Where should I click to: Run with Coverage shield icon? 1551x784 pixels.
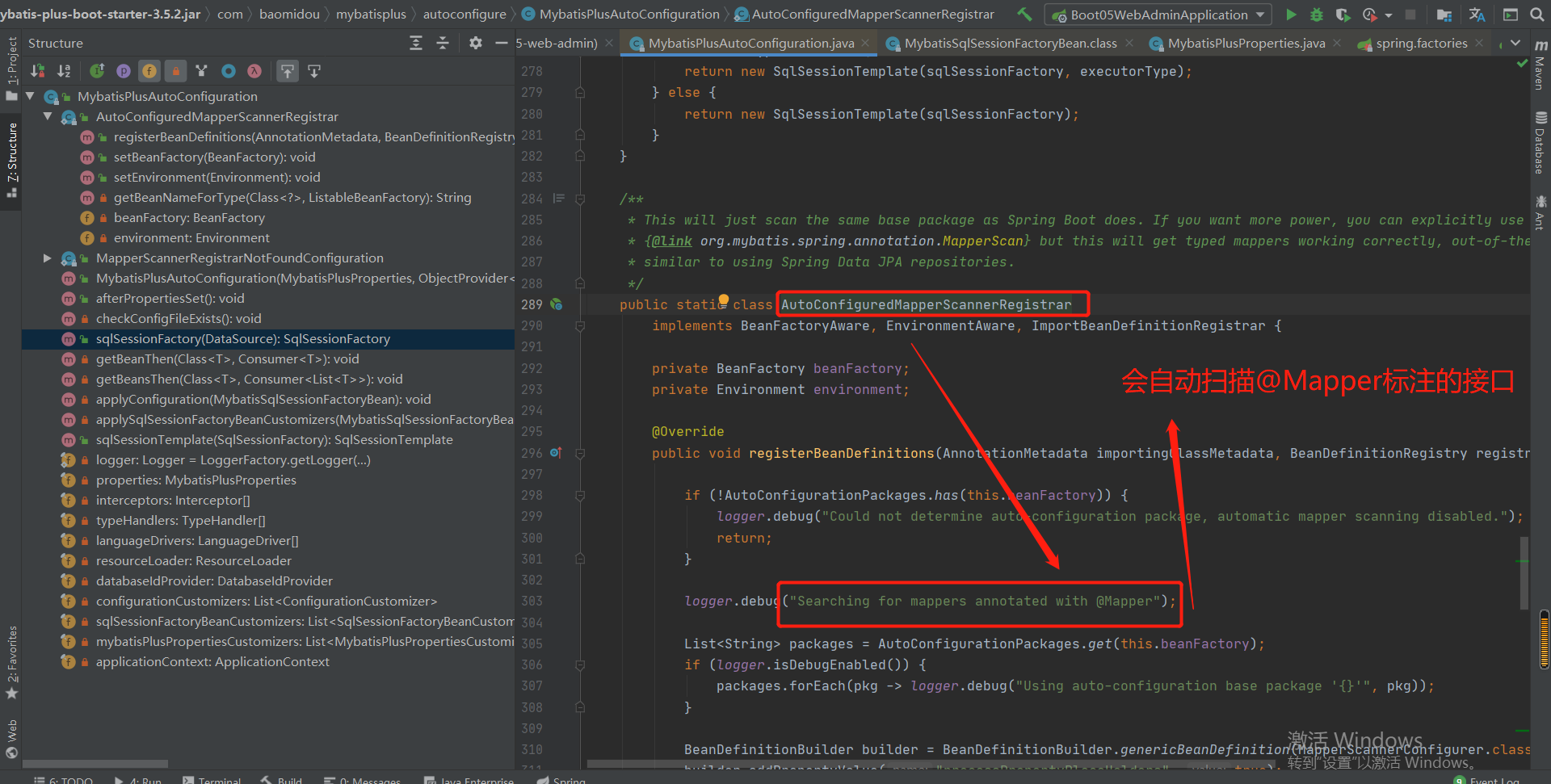click(x=1343, y=15)
